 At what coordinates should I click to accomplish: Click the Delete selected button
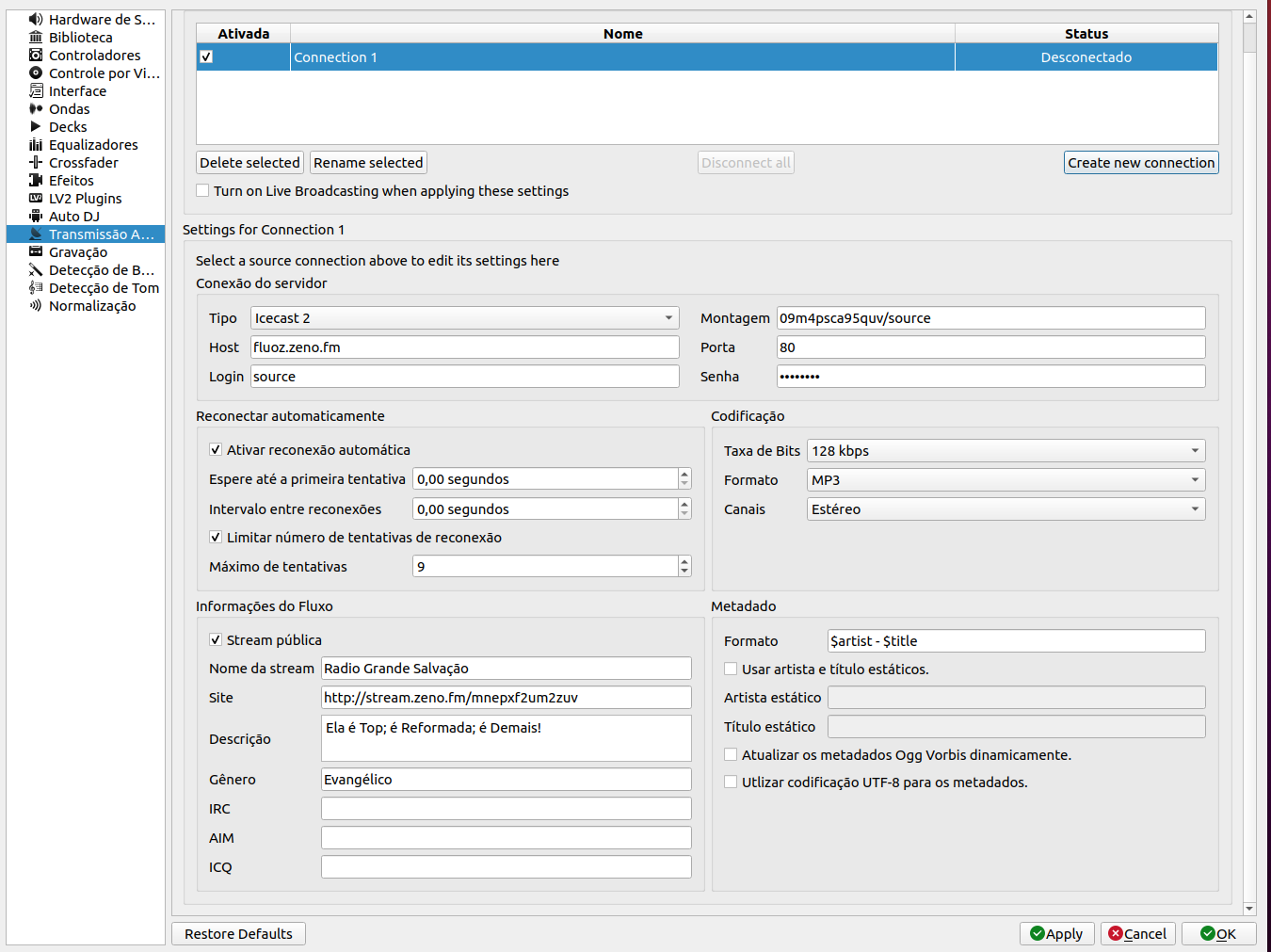coord(249,163)
